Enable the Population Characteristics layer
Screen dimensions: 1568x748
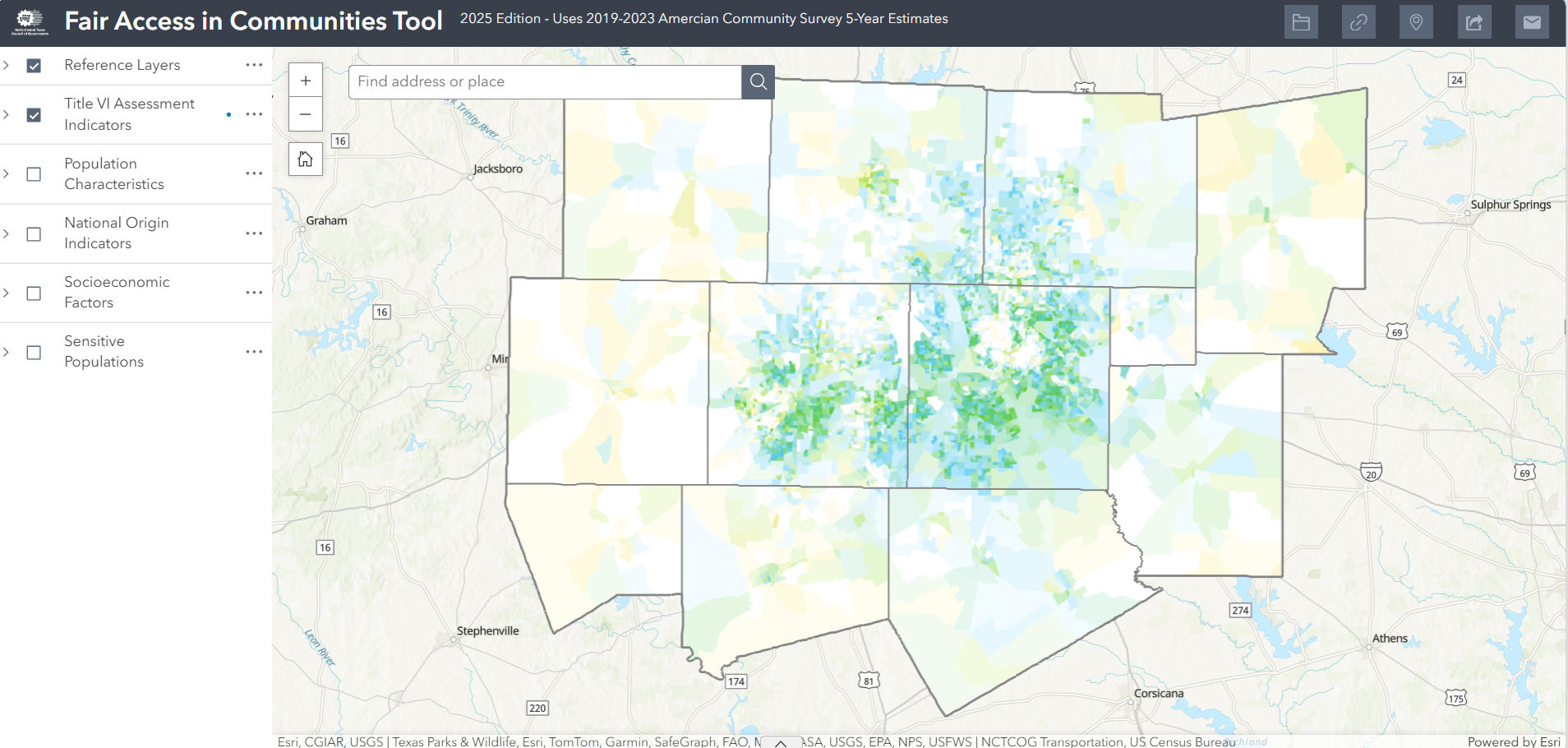[x=33, y=173]
